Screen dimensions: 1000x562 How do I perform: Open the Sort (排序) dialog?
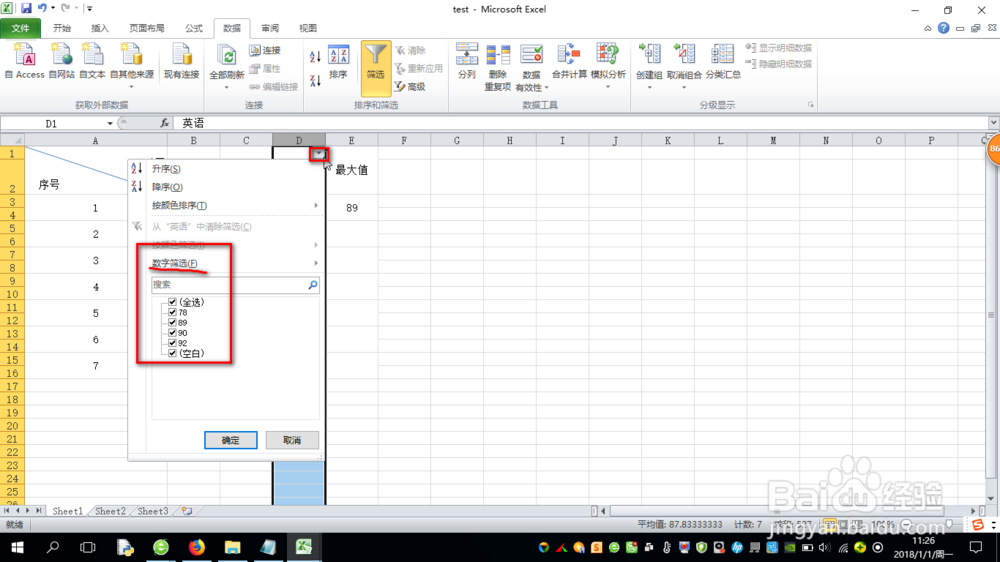point(338,62)
